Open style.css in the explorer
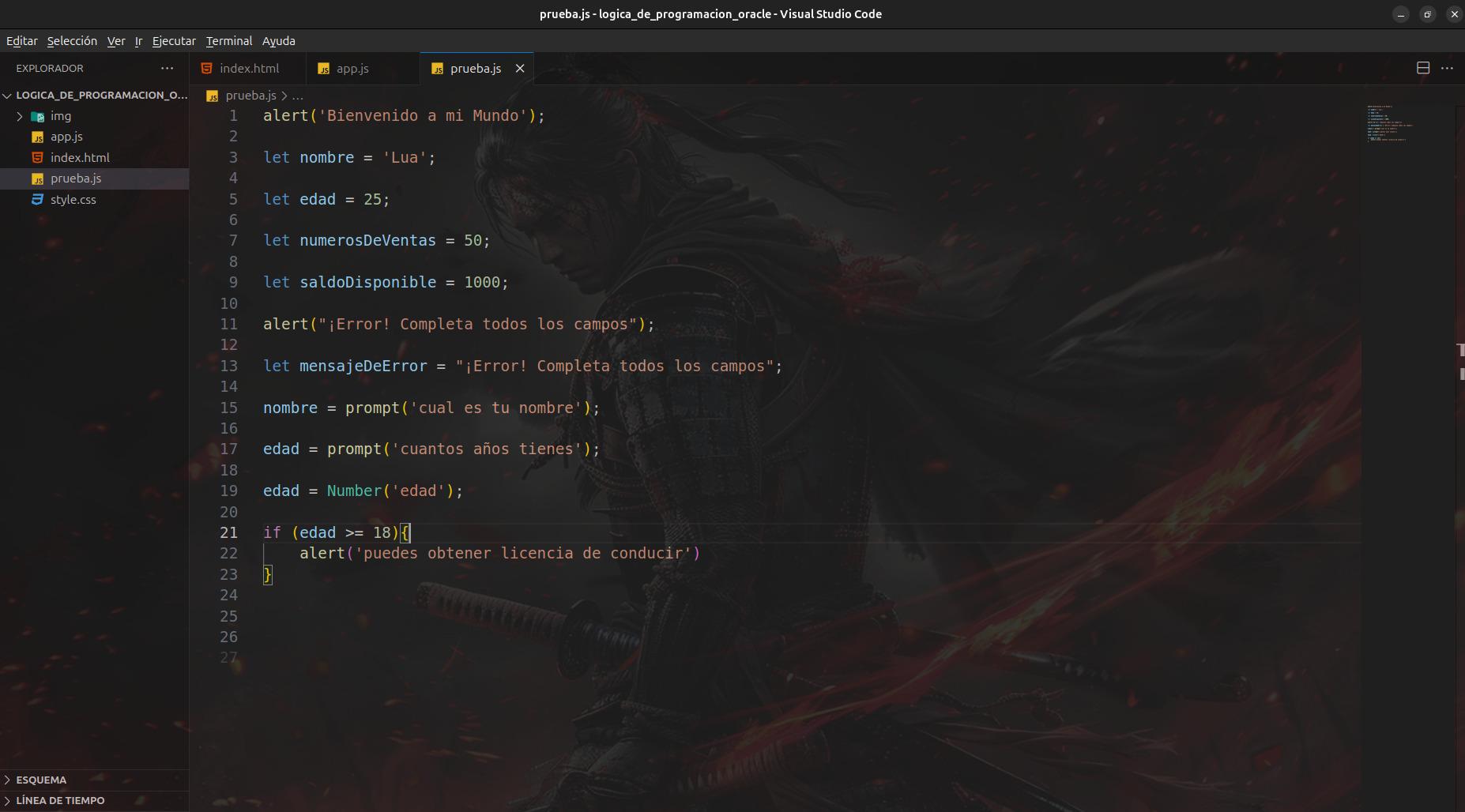The width and height of the screenshot is (1465, 812). (x=95, y=200)
